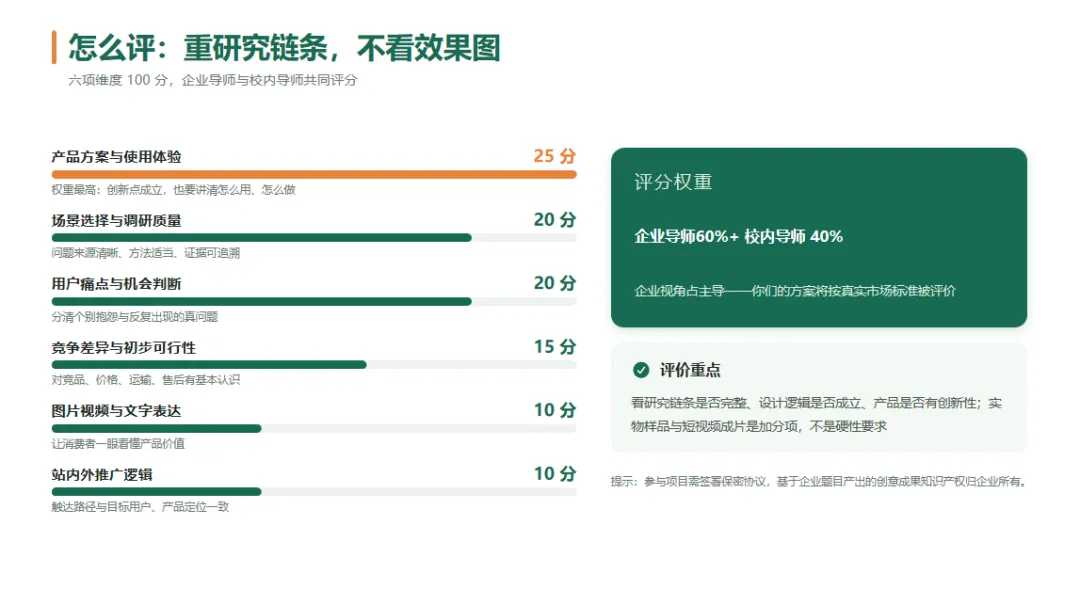Click the note 问题来源清晰、方法适当、证据可追溯
Screen dimensions: 1080x605
(146, 253)
